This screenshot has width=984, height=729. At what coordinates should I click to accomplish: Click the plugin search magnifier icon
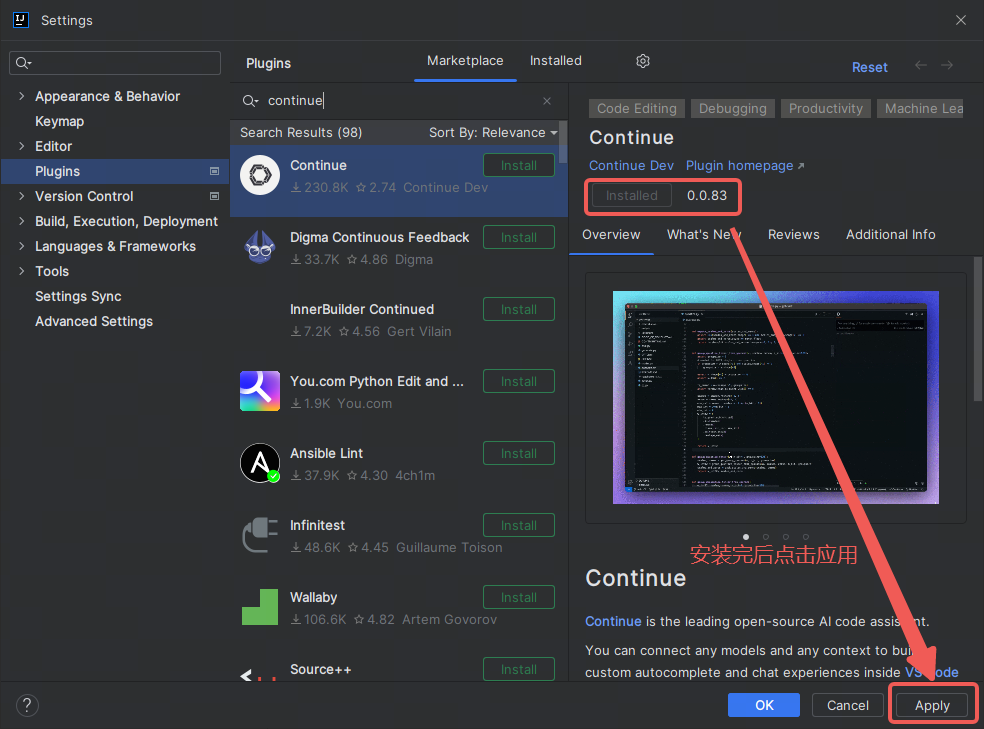[x=250, y=101]
